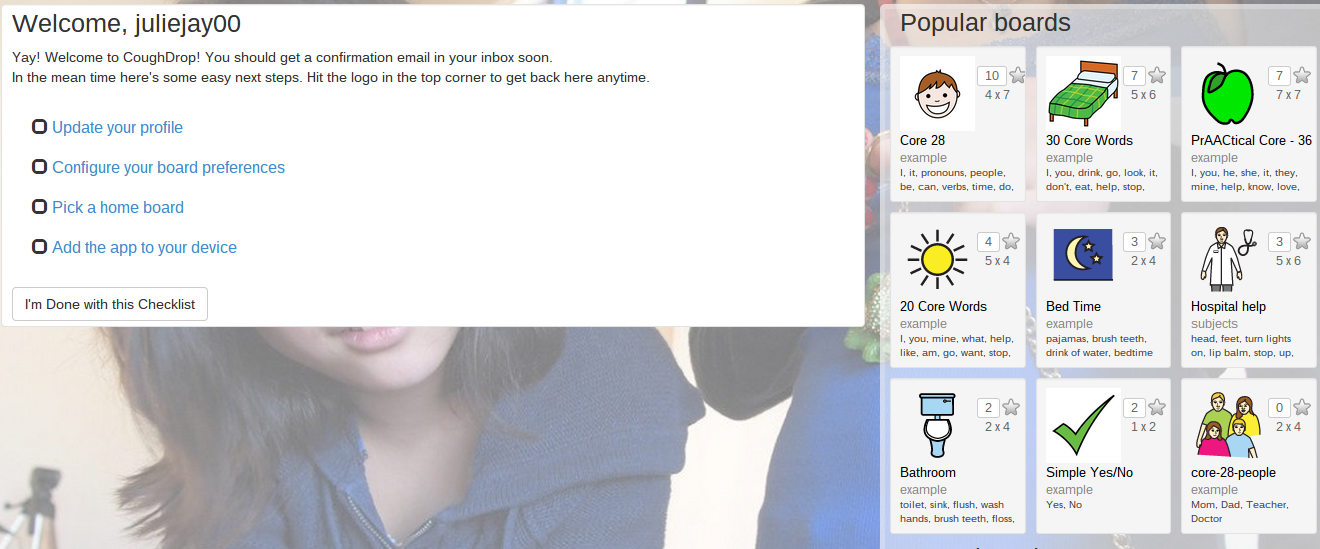This screenshot has width=1320, height=549.
Task: Open the Bed Time moon icon
Action: click(x=1083, y=259)
